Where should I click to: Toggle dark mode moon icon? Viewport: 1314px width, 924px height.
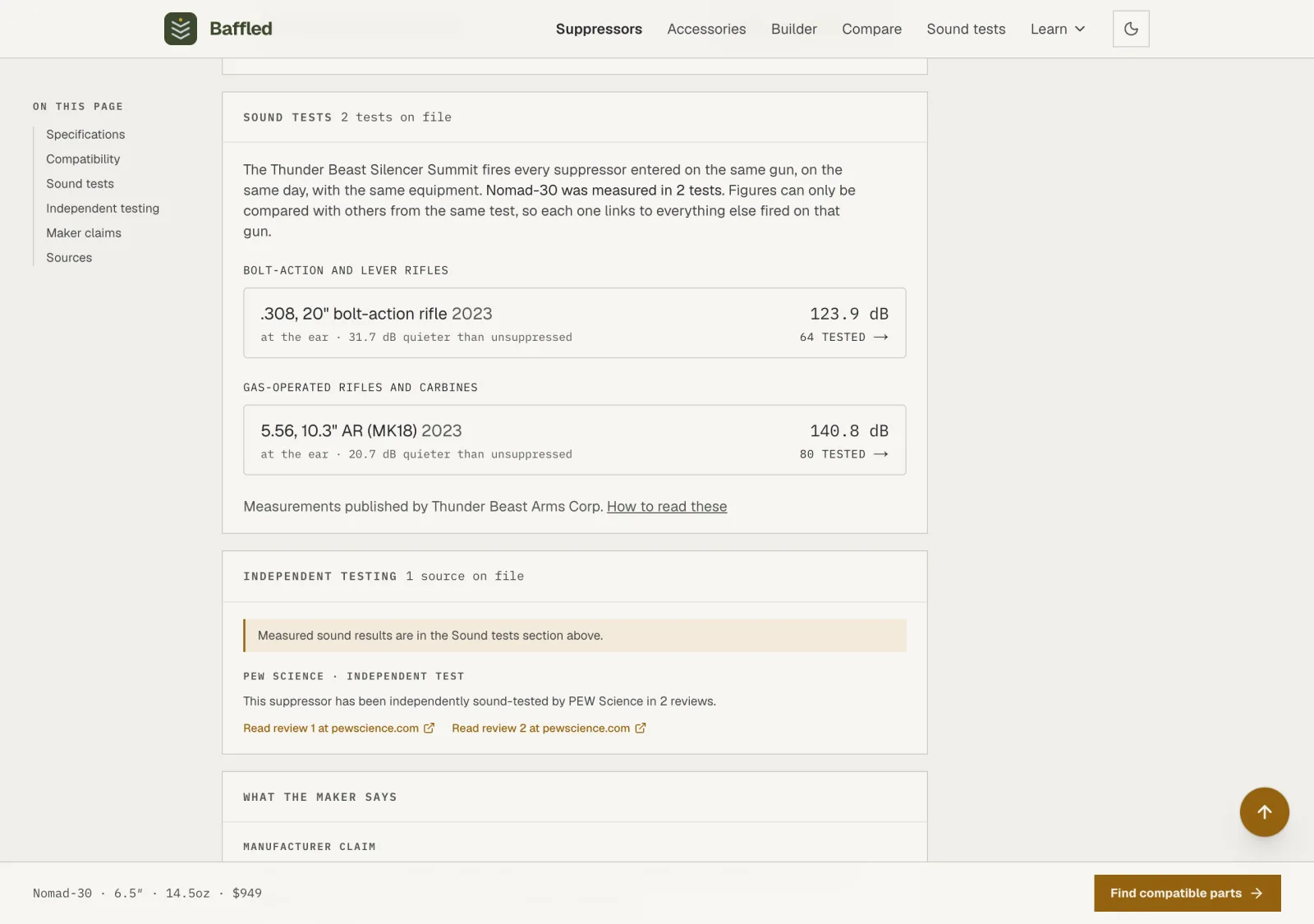click(1131, 29)
